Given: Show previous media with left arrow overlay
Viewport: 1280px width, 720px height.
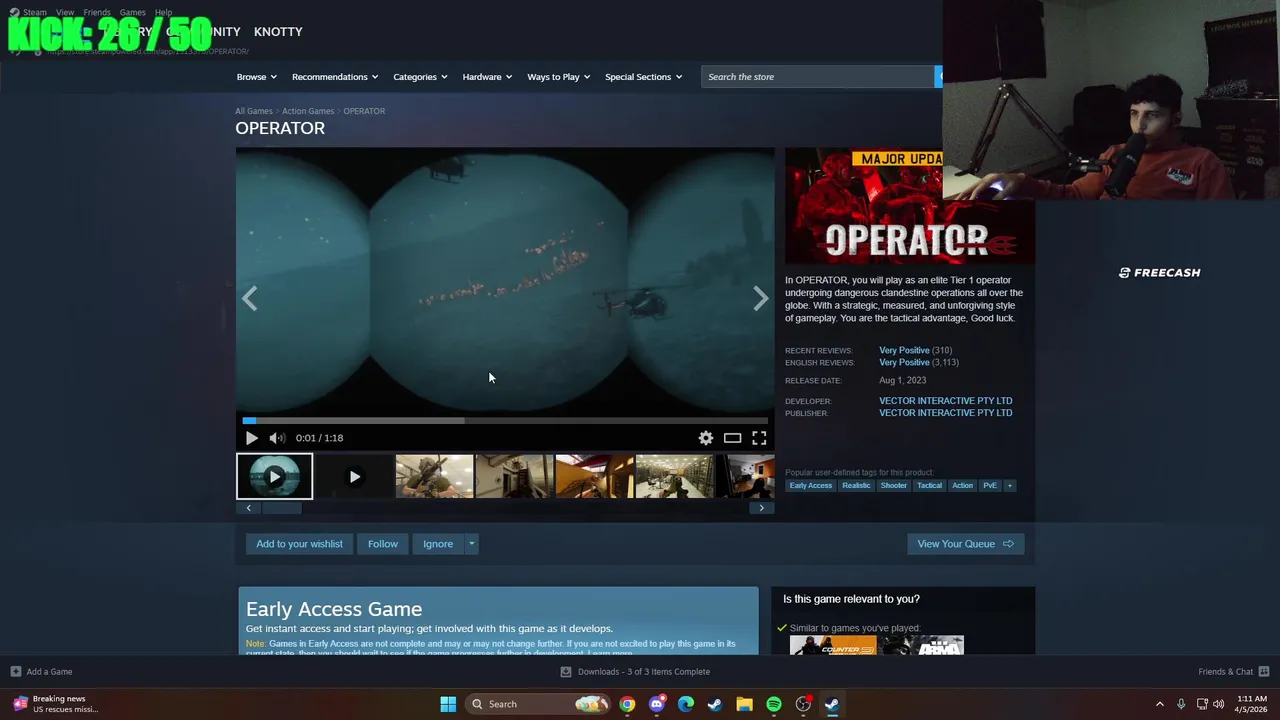Looking at the screenshot, I should tap(250, 298).
